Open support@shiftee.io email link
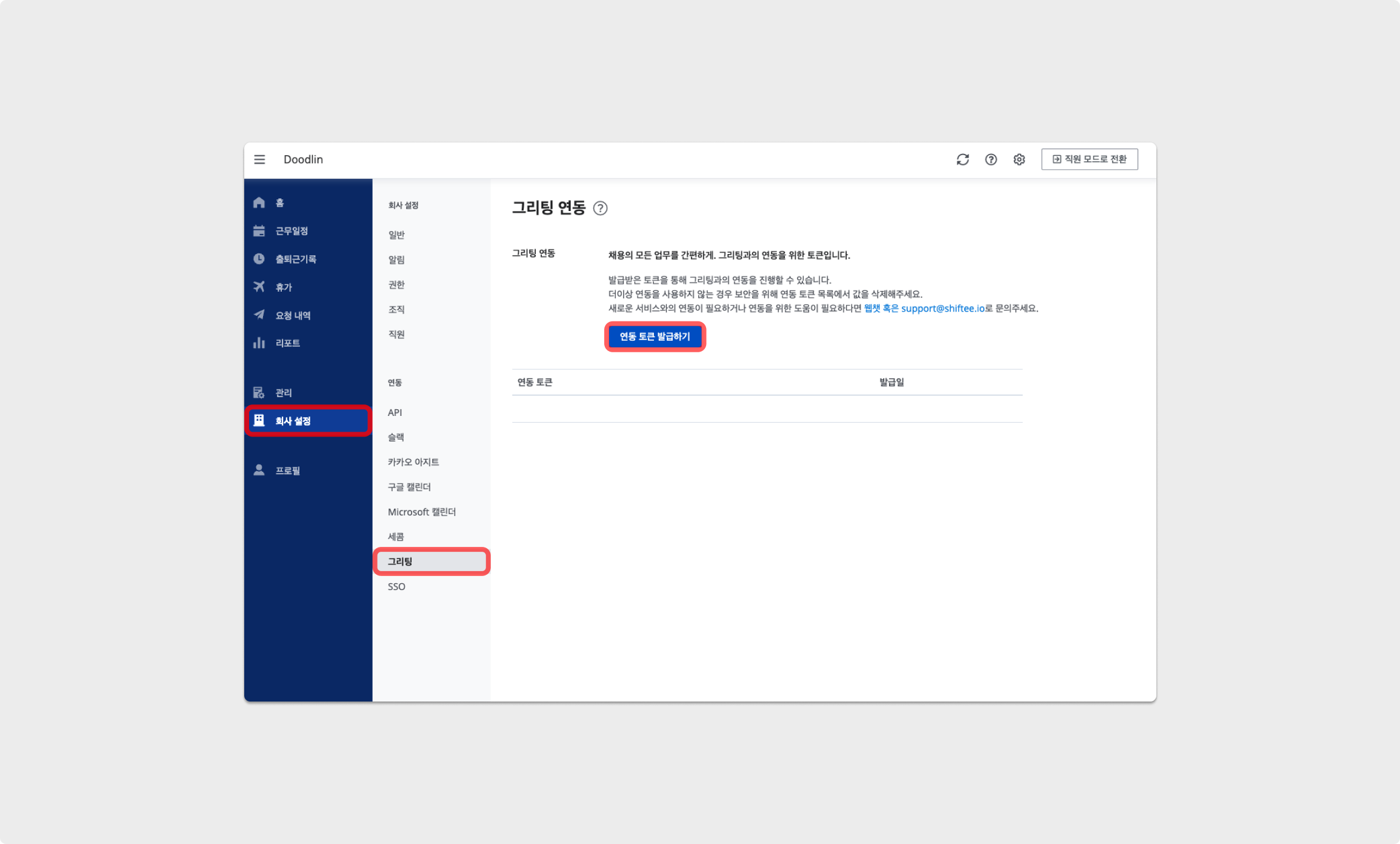1400x844 pixels. click(x=942, y=309)
